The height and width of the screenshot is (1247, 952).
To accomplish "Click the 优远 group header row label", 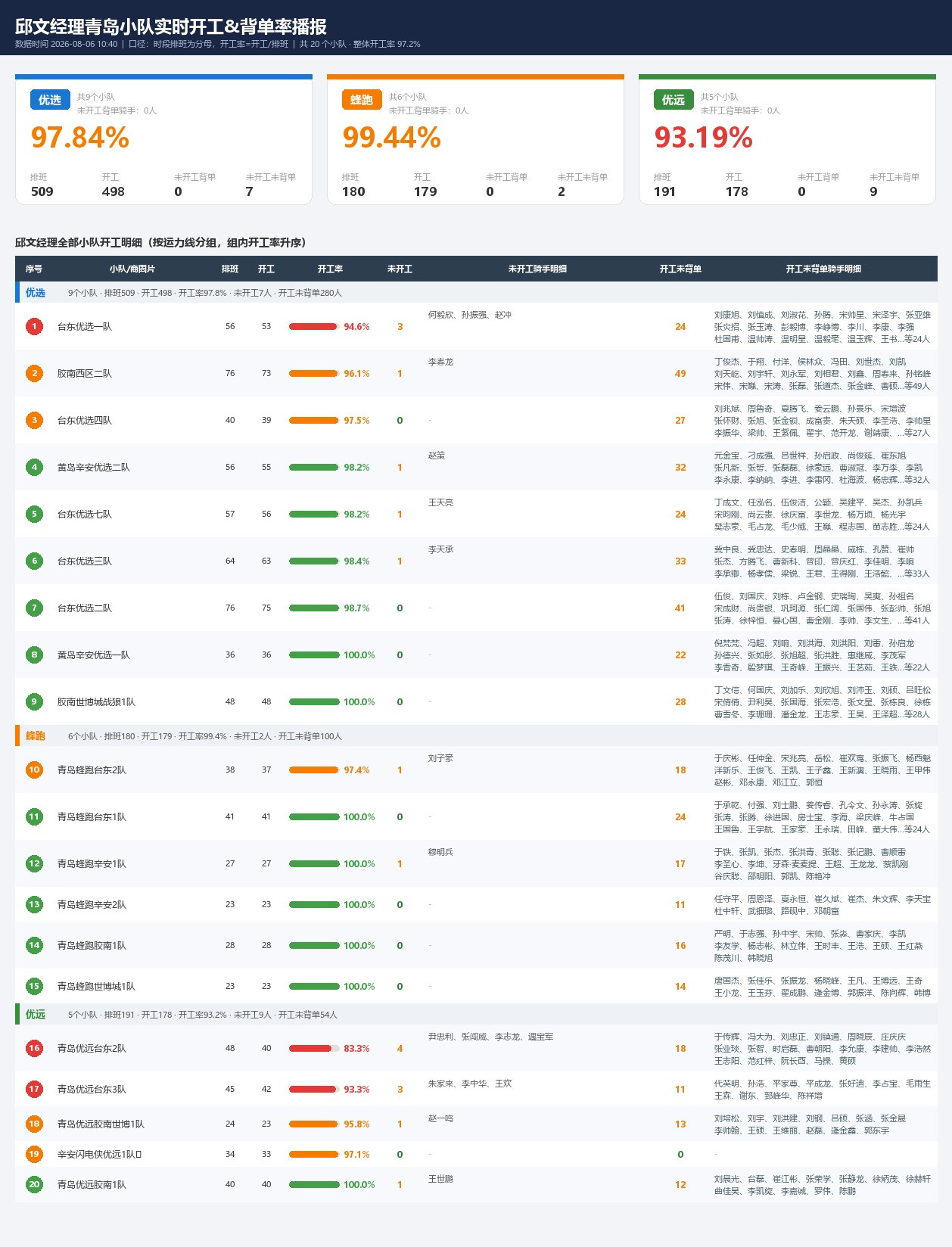I will pos(36,1014).
